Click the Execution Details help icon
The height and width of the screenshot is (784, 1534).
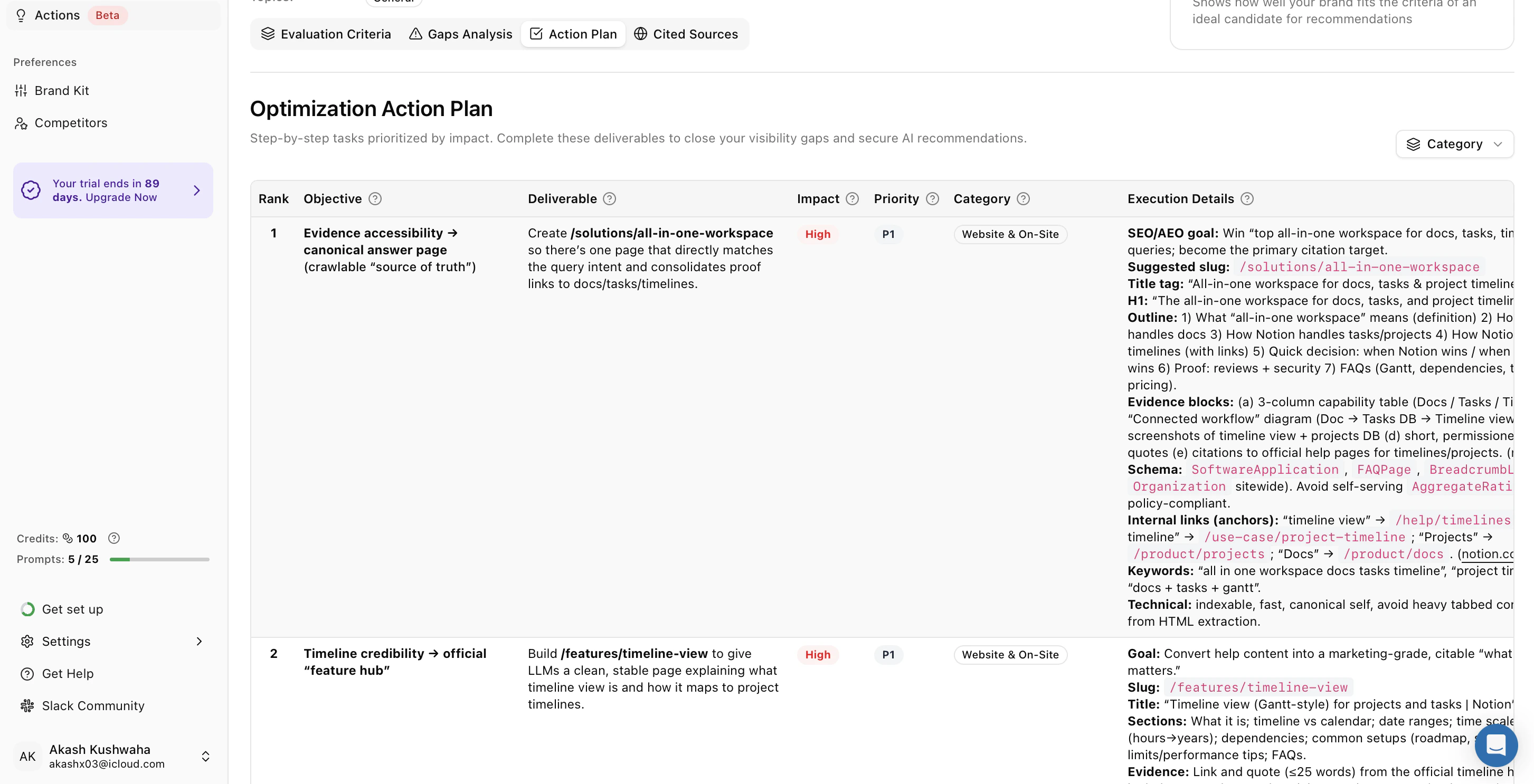pyautogui.click(x=1247, y=199)
